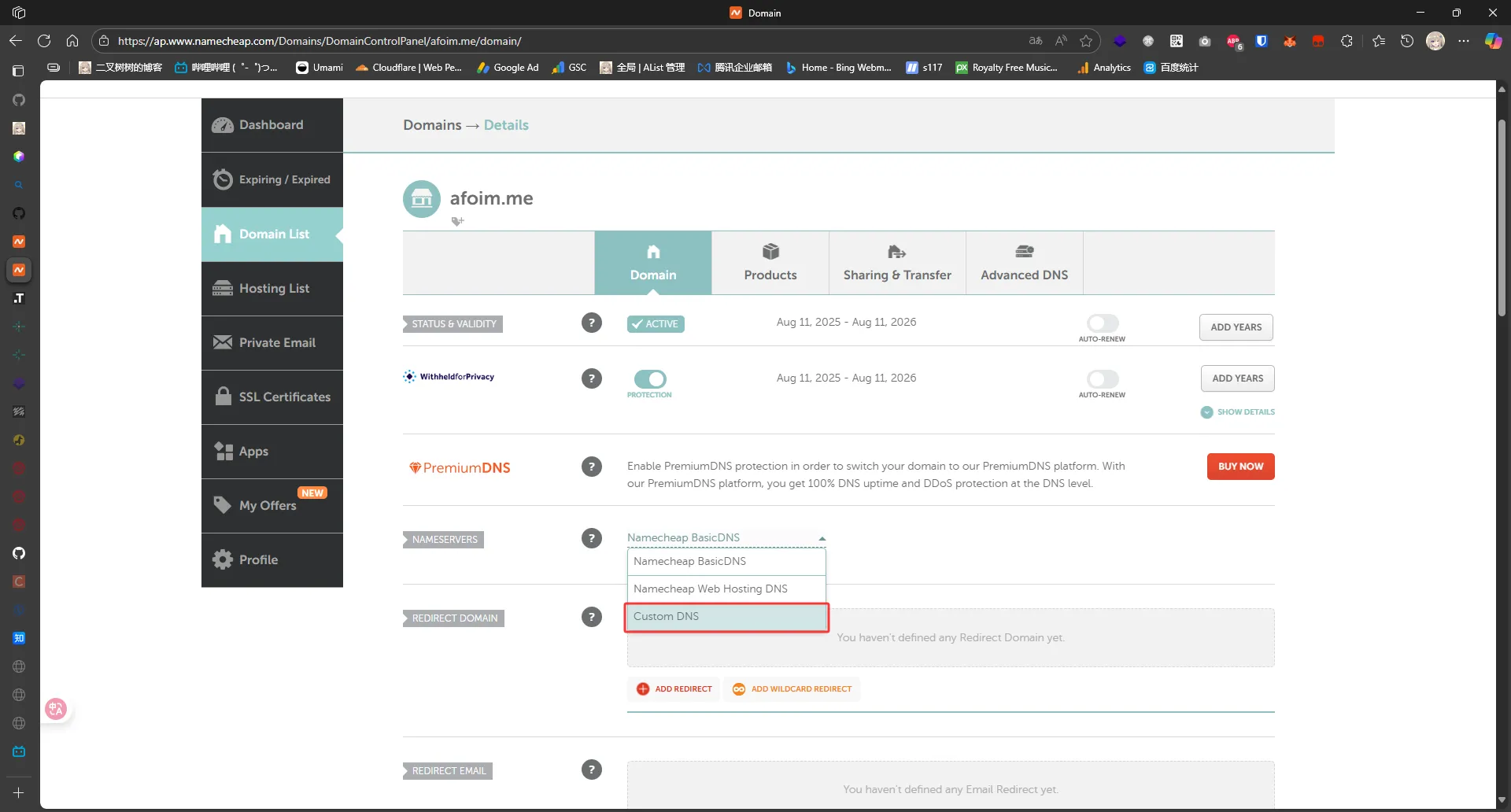Choose Namecheap Web Hosting DNS option
1511x812 pixels.
pos(726,589)
